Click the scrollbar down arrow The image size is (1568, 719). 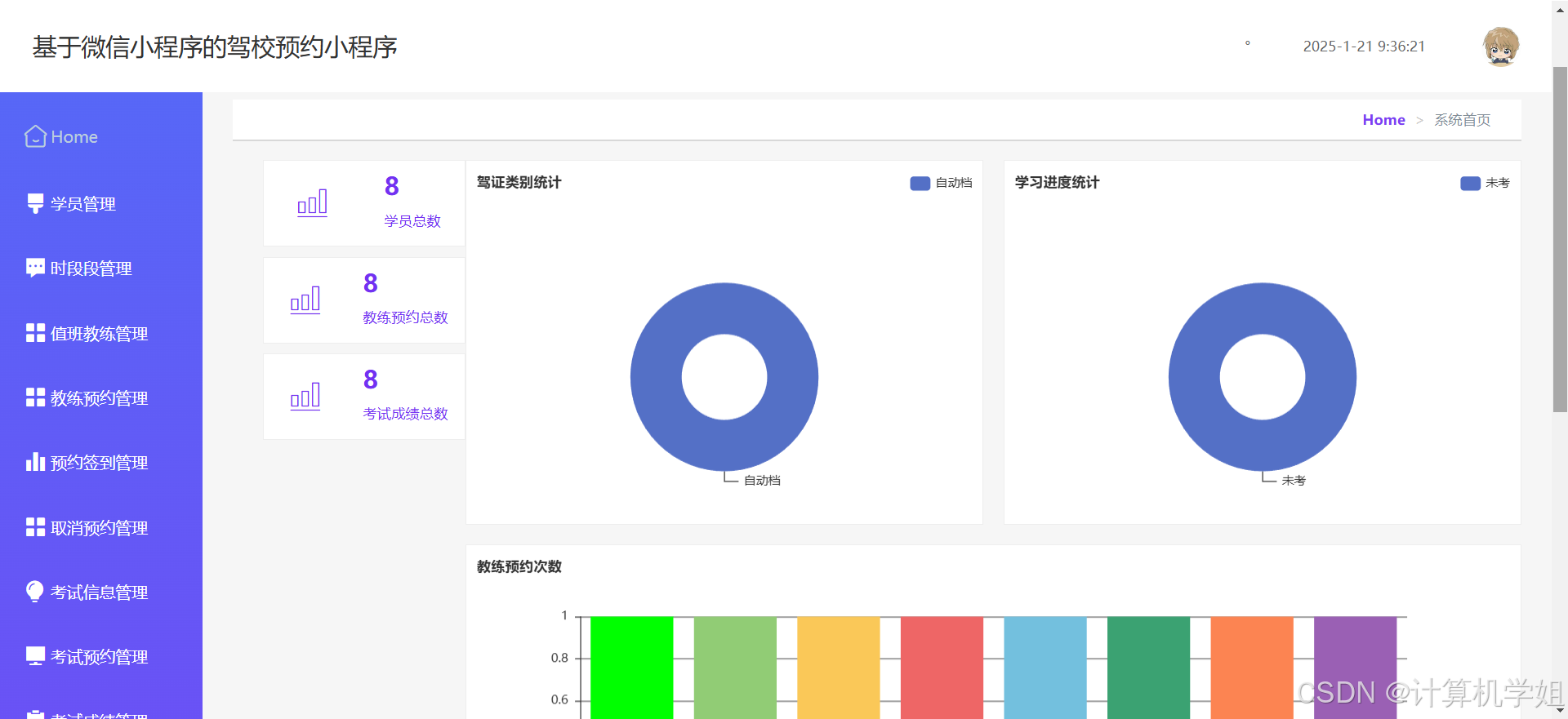(x=1560, y=711)
